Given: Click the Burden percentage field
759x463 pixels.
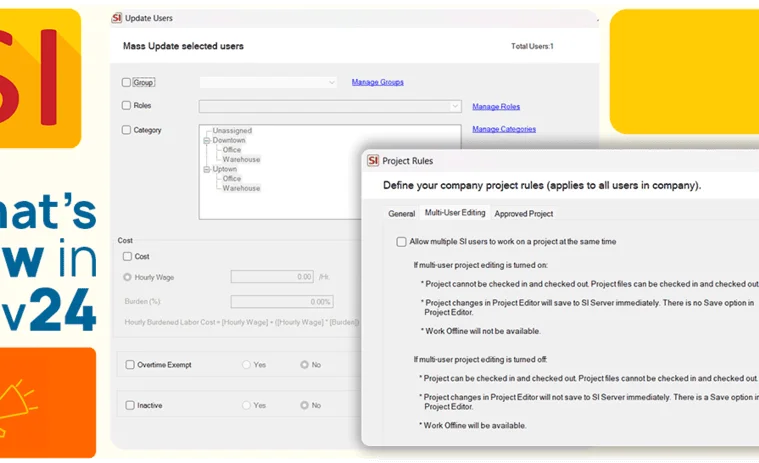Looking at the screenshot, I should pos(282,301).
